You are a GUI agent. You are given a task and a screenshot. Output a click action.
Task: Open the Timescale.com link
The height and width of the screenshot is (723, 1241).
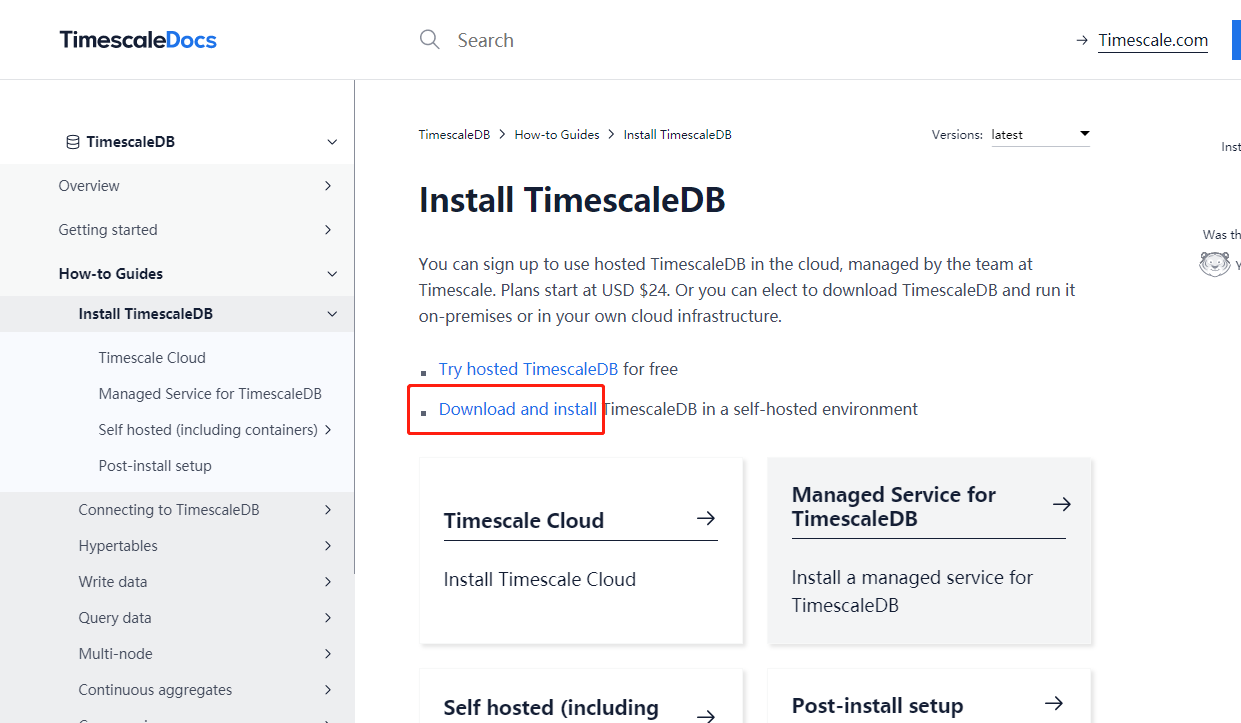pos(1153,40)
